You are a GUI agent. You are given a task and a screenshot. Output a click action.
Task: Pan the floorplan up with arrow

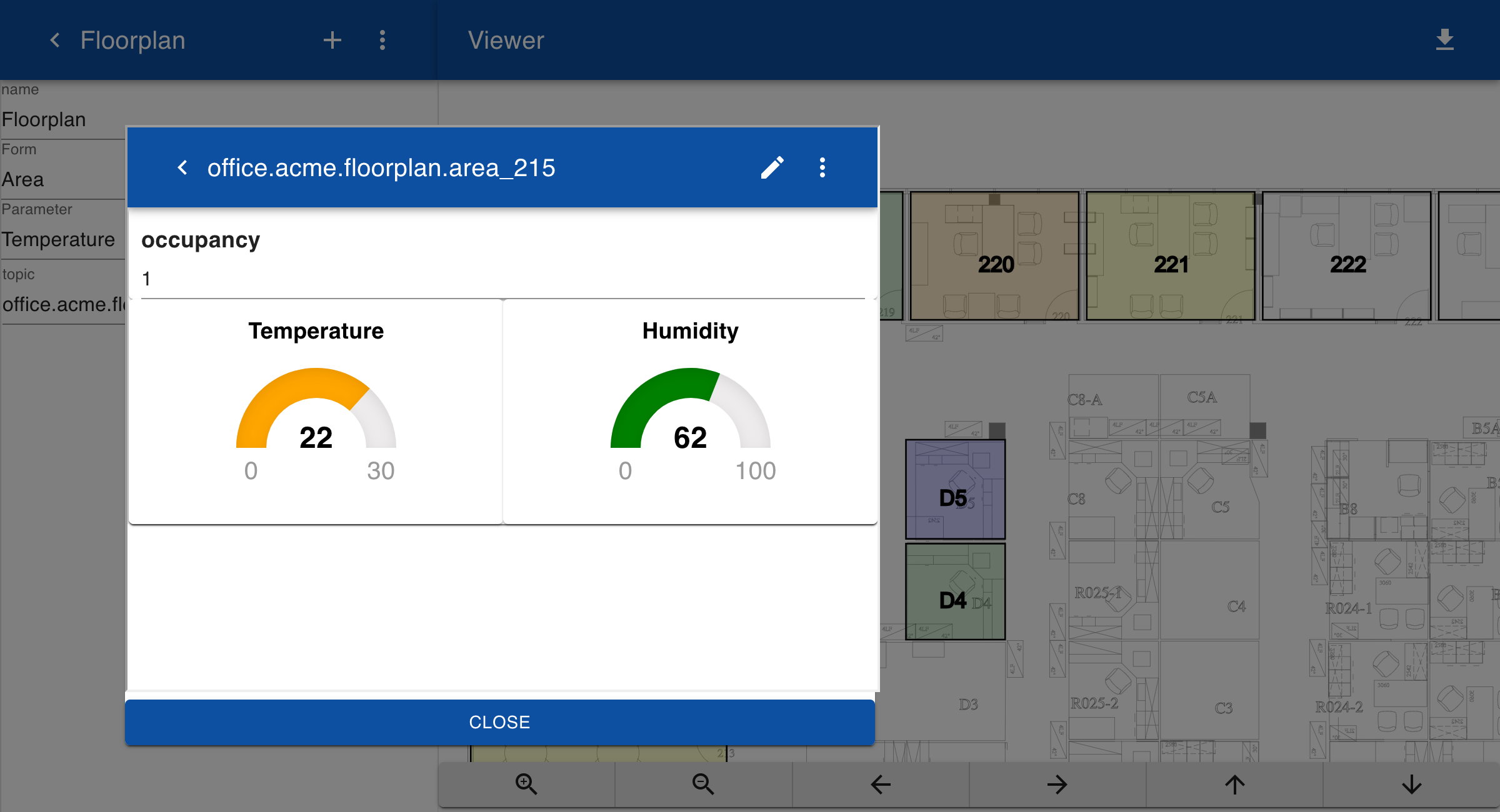1234,784
